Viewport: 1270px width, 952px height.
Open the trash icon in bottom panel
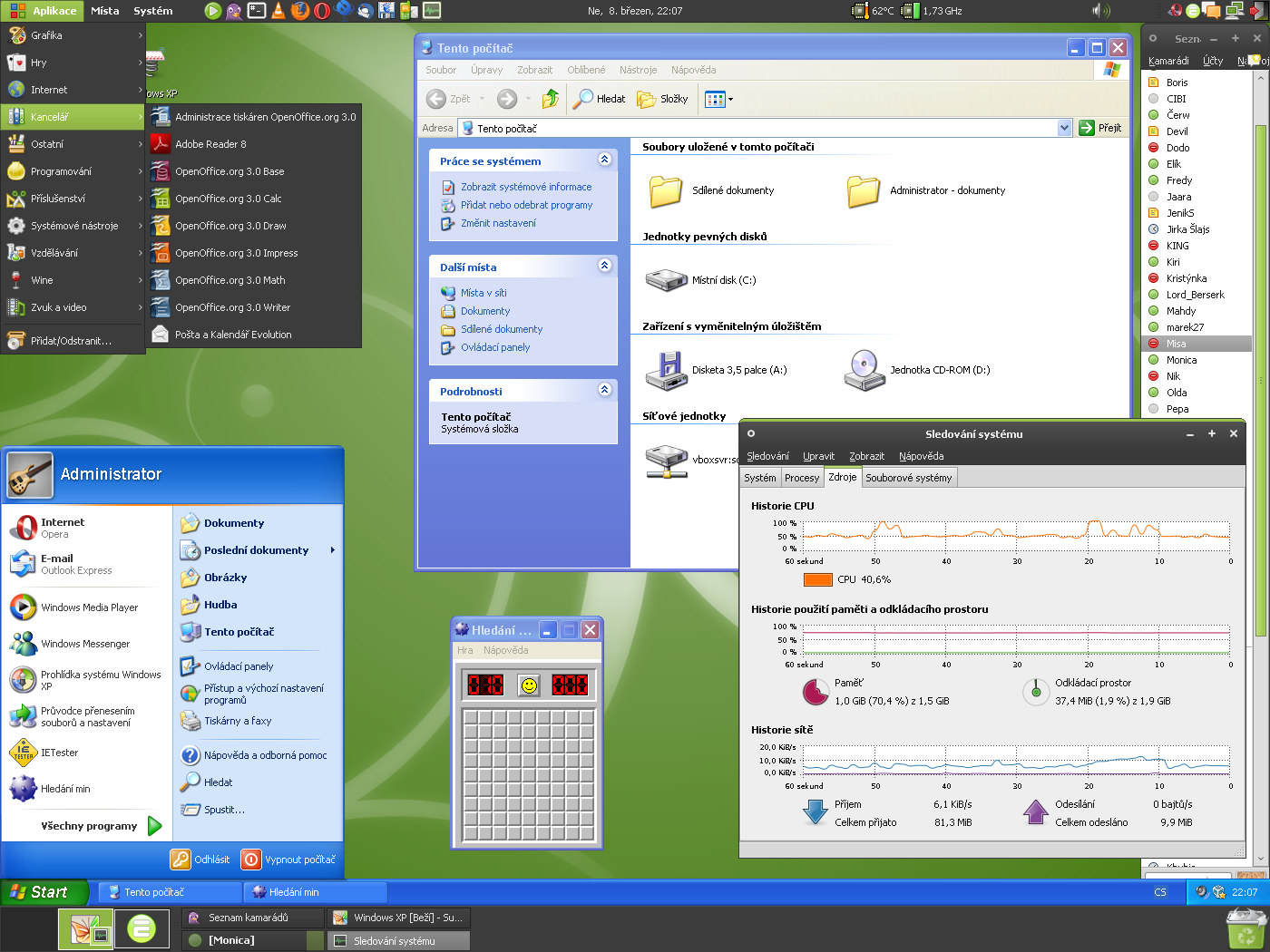coord(1246,929)
